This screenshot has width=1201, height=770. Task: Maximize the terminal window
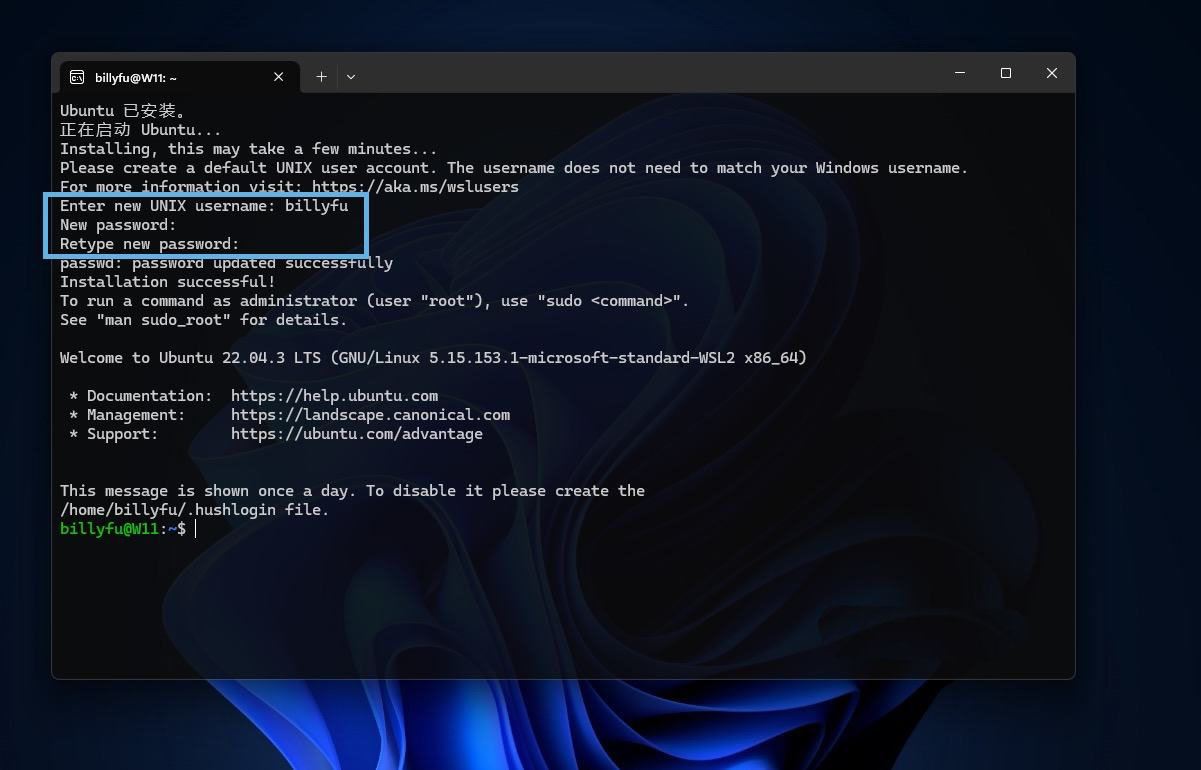pos(1006,73)
